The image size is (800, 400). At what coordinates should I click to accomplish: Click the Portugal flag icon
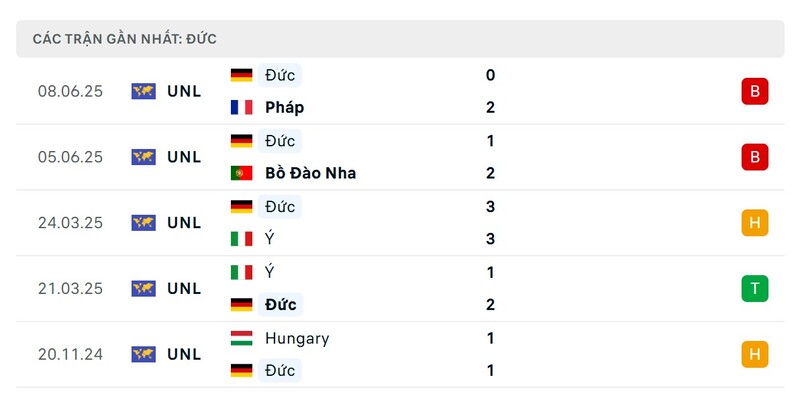pyautogui.click(x=241, y=173)
